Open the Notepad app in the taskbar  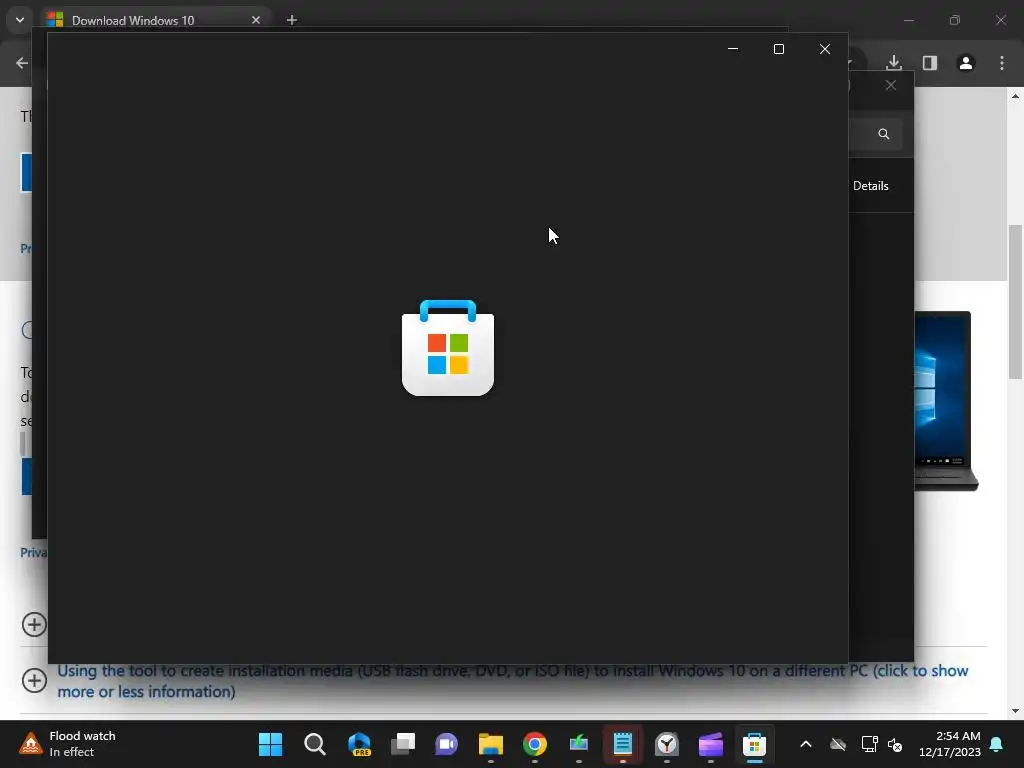(x=623, y=744)
